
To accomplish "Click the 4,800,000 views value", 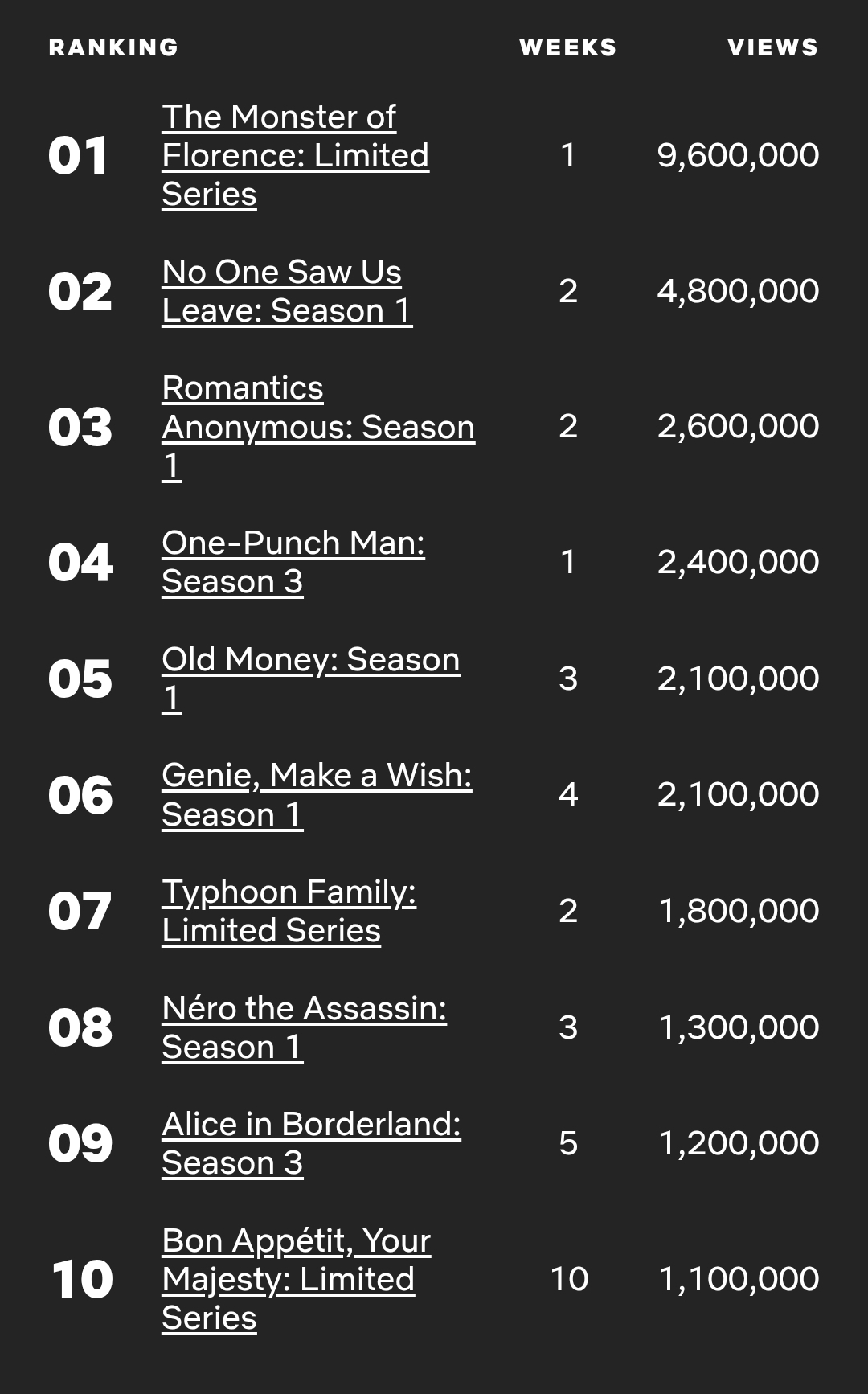I will pyautogui.click(x=738, y=291).
